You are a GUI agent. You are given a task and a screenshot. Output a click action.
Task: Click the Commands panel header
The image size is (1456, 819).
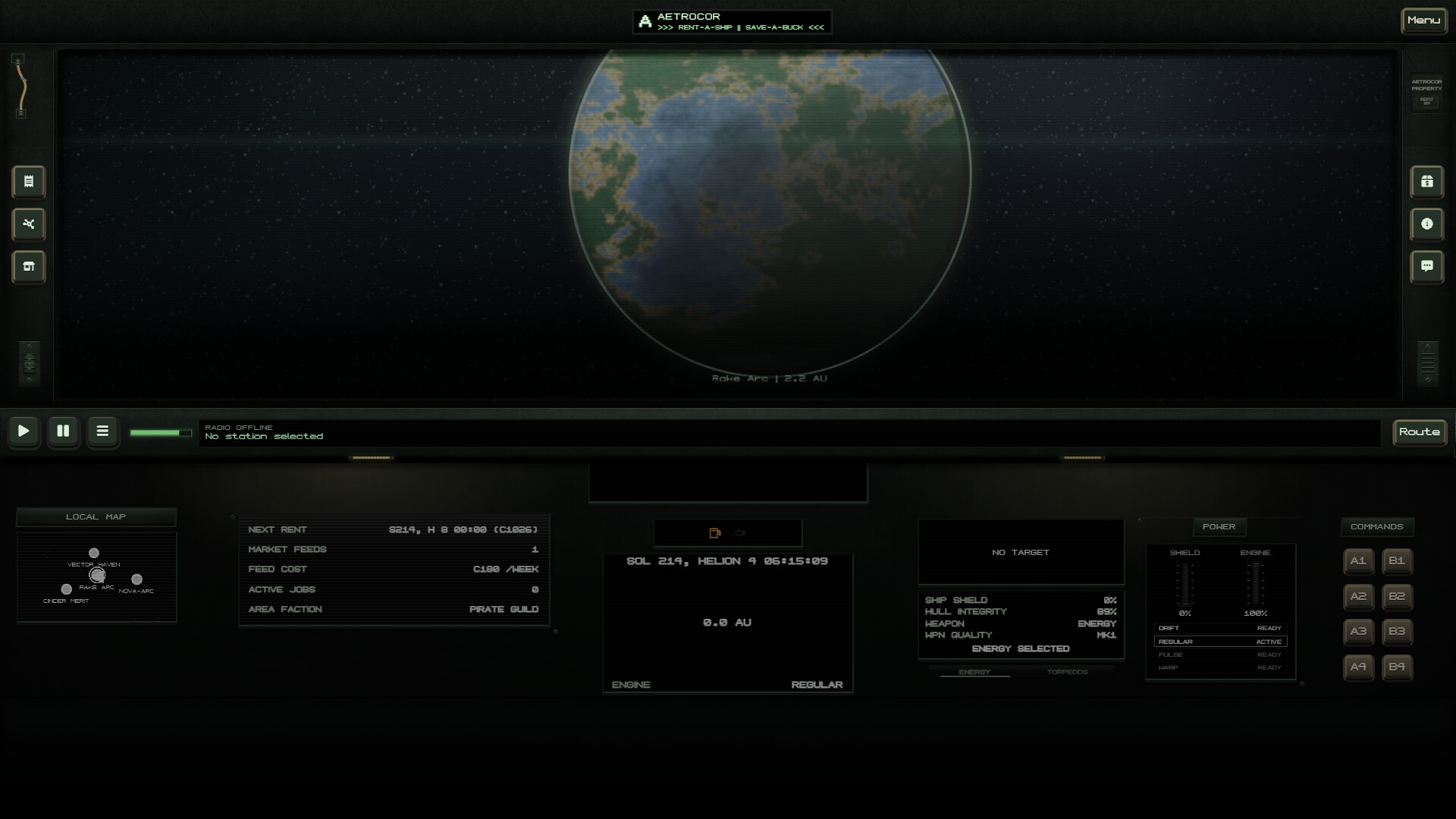click(1376, 527)
